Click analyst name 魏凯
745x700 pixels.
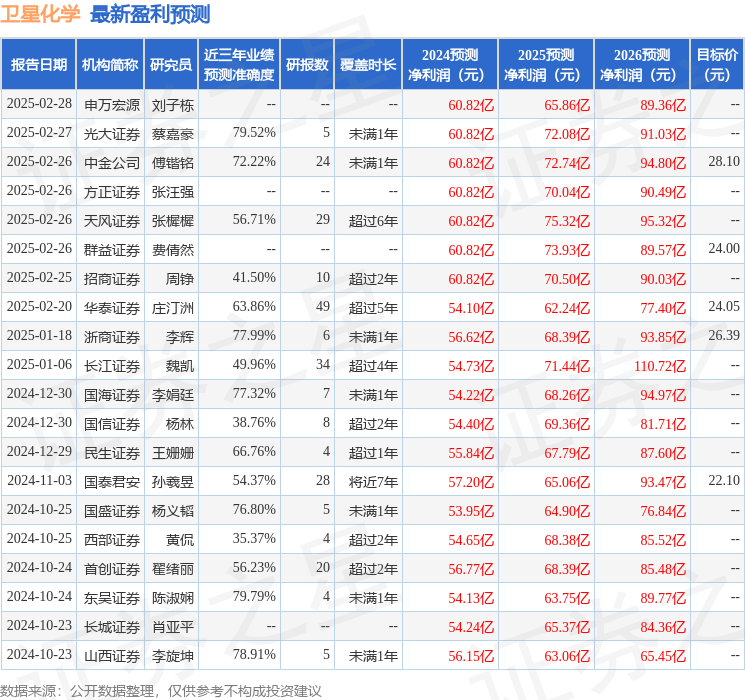[x=180, y=366]
